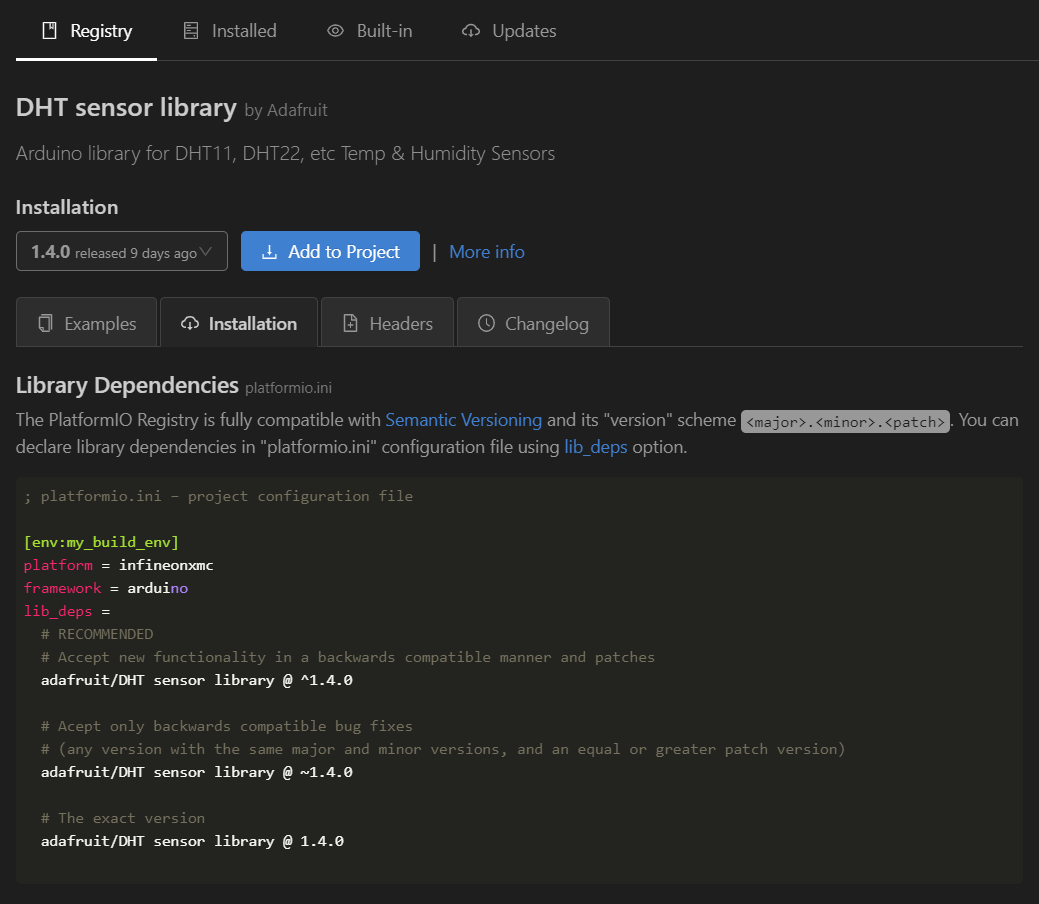This screenshot has width=1039, height=904.
Task: Expand version list chevron arrow
Action: click(x=205, y=251)
